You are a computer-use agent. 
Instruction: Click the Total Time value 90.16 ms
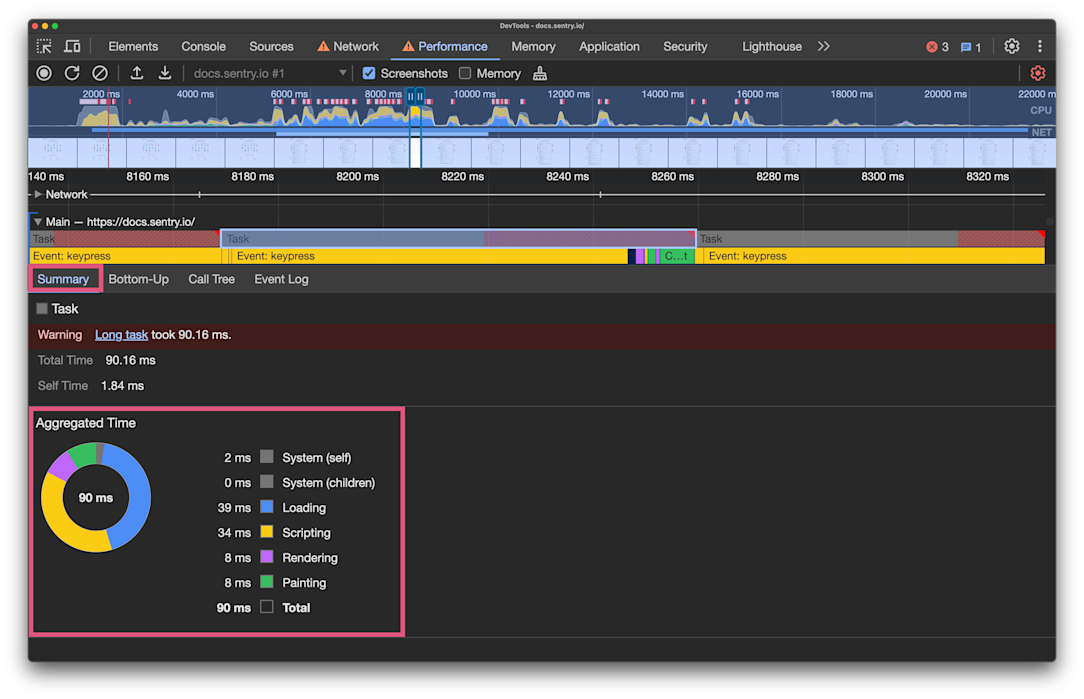(x=131, y=360)
